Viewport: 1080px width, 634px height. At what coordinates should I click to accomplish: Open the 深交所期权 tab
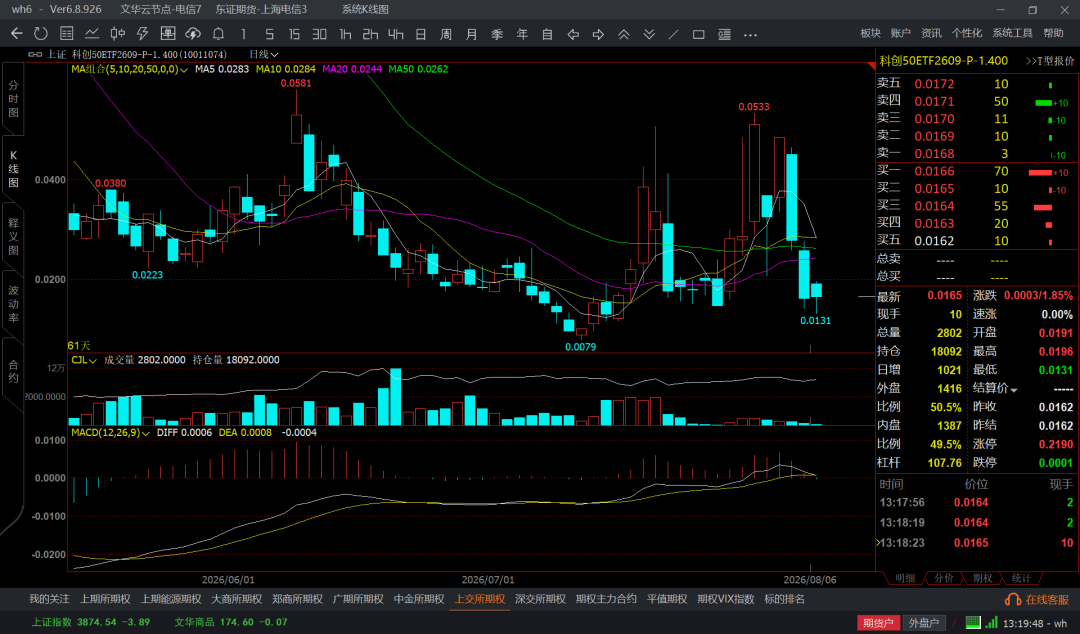click(540, 599)
